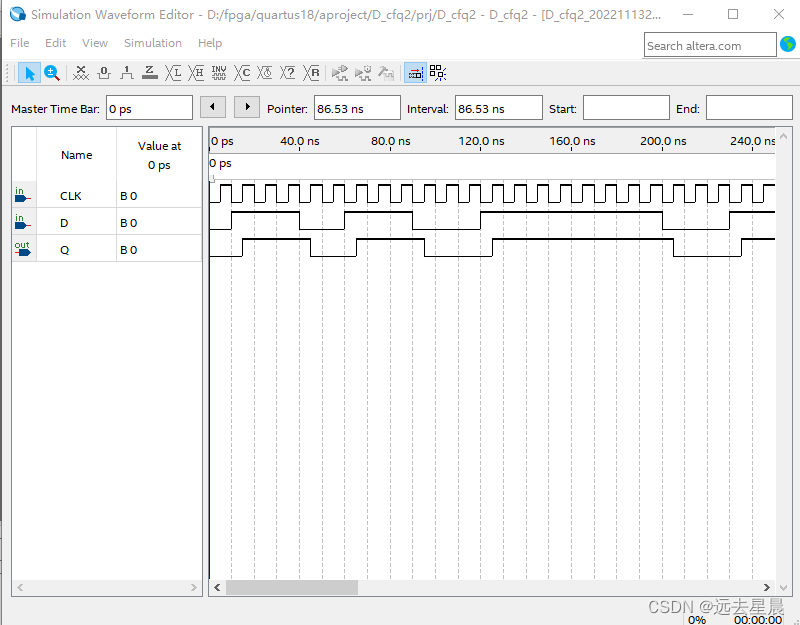
Task: Minimize the Simulation Waveform Editor window
Action: [x=688, y=14]
